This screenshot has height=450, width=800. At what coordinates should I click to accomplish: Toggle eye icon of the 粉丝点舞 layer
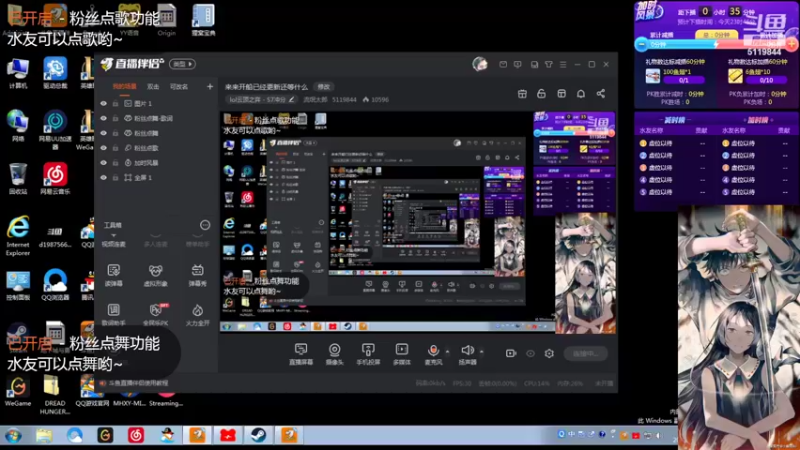(104, 133)
